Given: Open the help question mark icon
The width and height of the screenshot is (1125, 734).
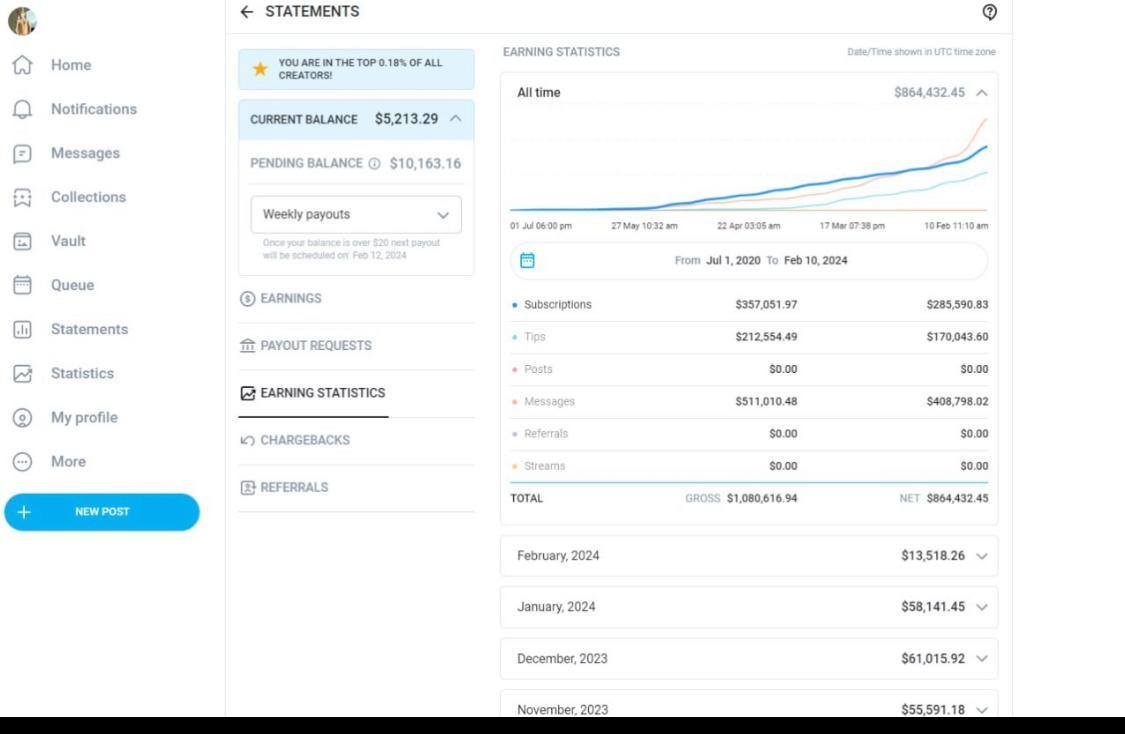Looking at the screenshot, I should (x=989, y=12).
